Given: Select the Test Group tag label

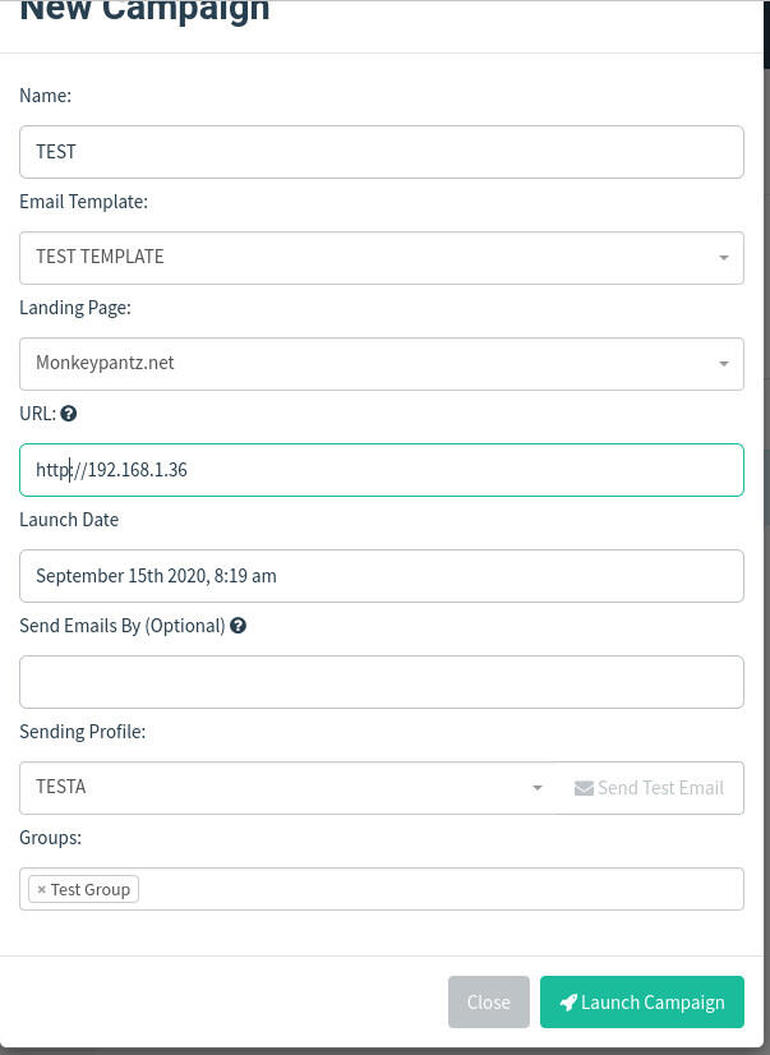Looking at the screenshot, I should click(x=90, y=889).
